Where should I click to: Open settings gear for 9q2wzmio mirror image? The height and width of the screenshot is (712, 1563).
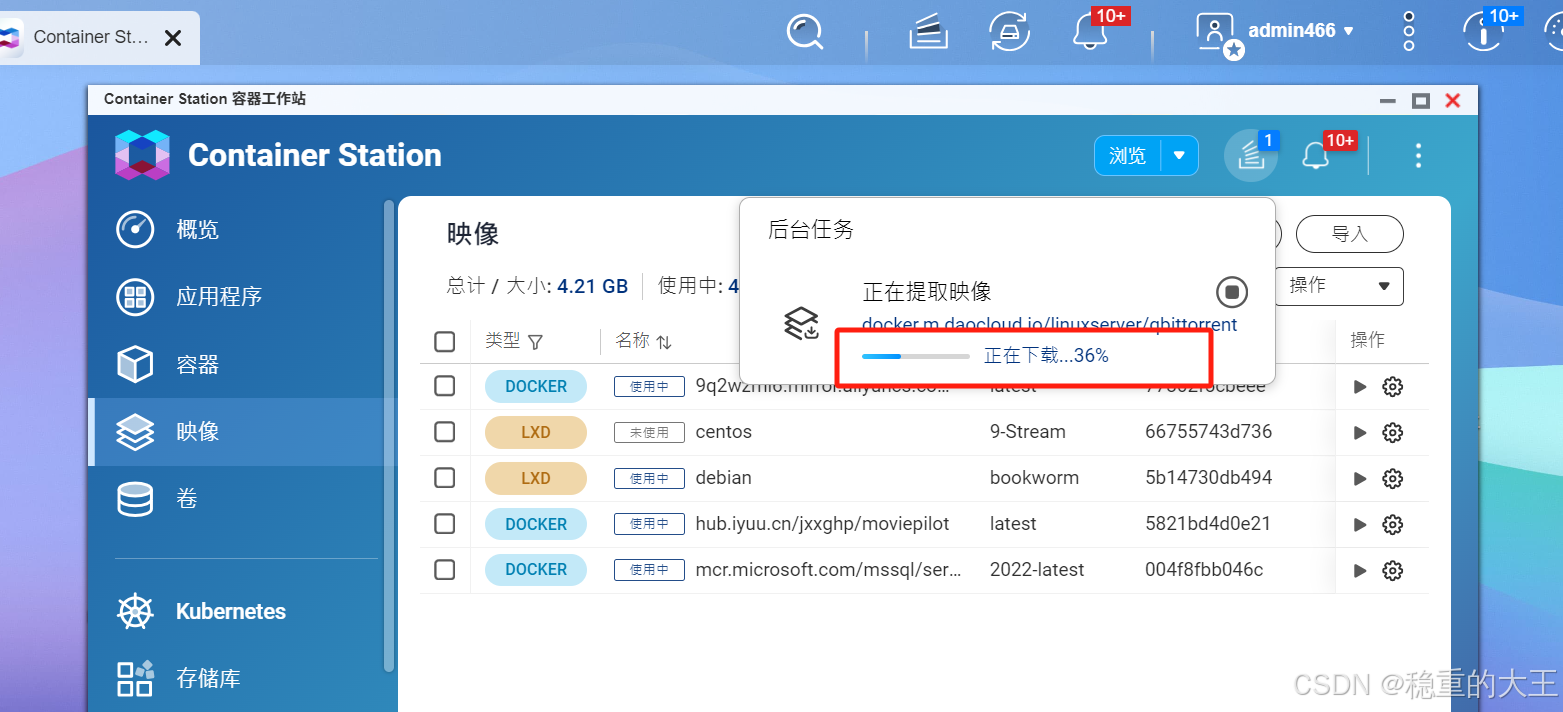pyautogui.click(x=1392, y=387)
